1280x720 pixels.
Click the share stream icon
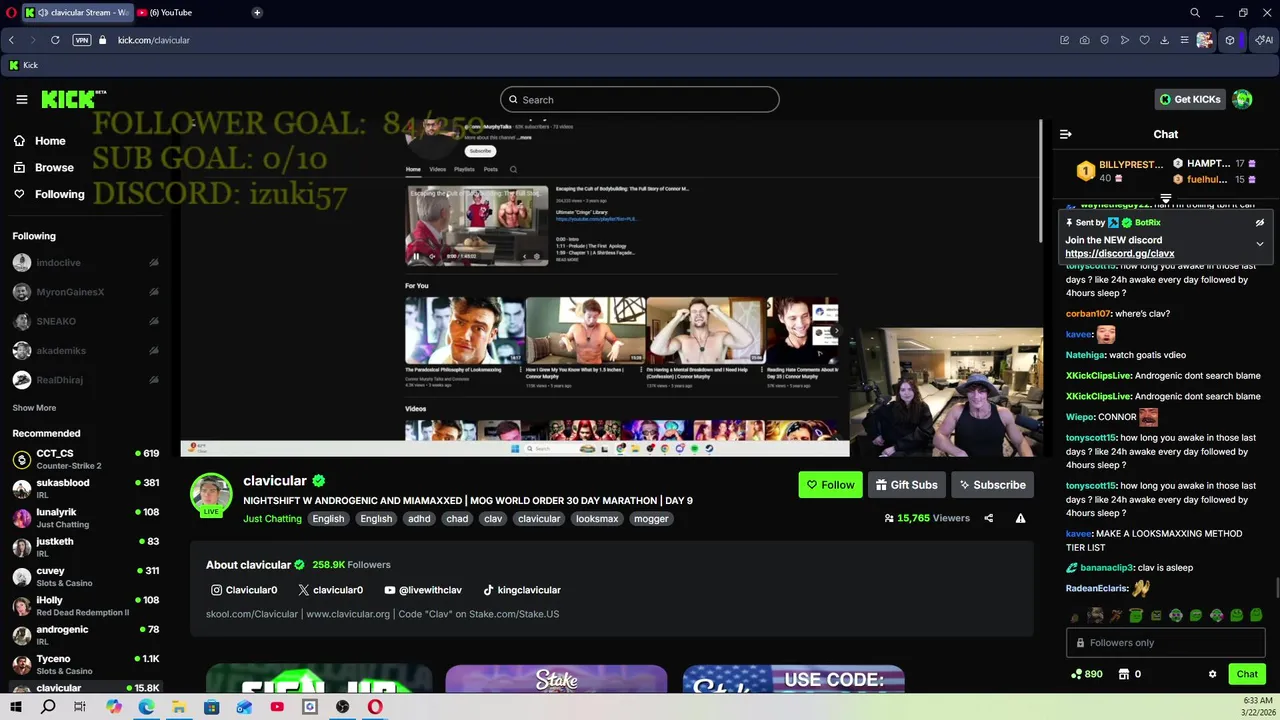point(988,518)
